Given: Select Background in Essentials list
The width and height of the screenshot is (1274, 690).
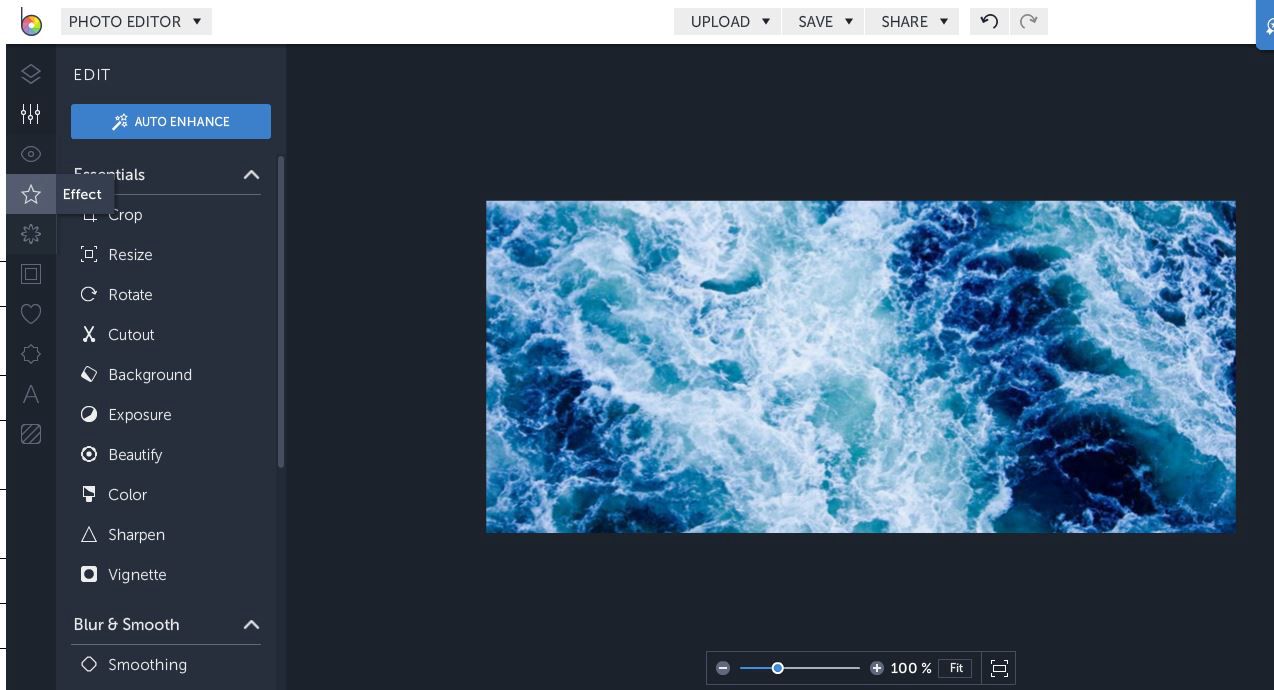Looking at the screenshot, I should pos(150,374).
